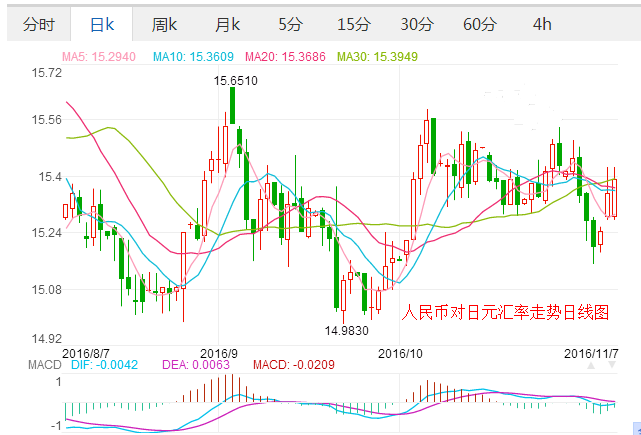The height and width of the screenshot is (435, 641).
Task: Click the 14.9830 low price label
Action: pyautogui.click(x=347, y=330)
